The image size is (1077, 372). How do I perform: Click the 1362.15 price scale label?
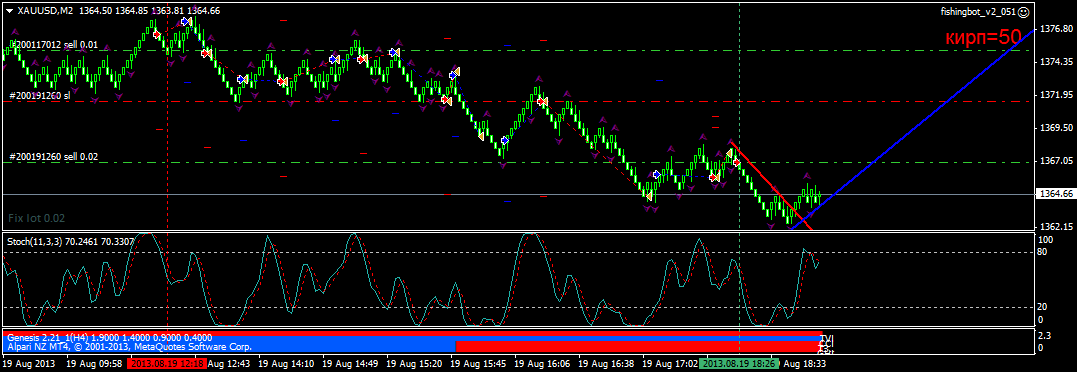point(1056,226)
